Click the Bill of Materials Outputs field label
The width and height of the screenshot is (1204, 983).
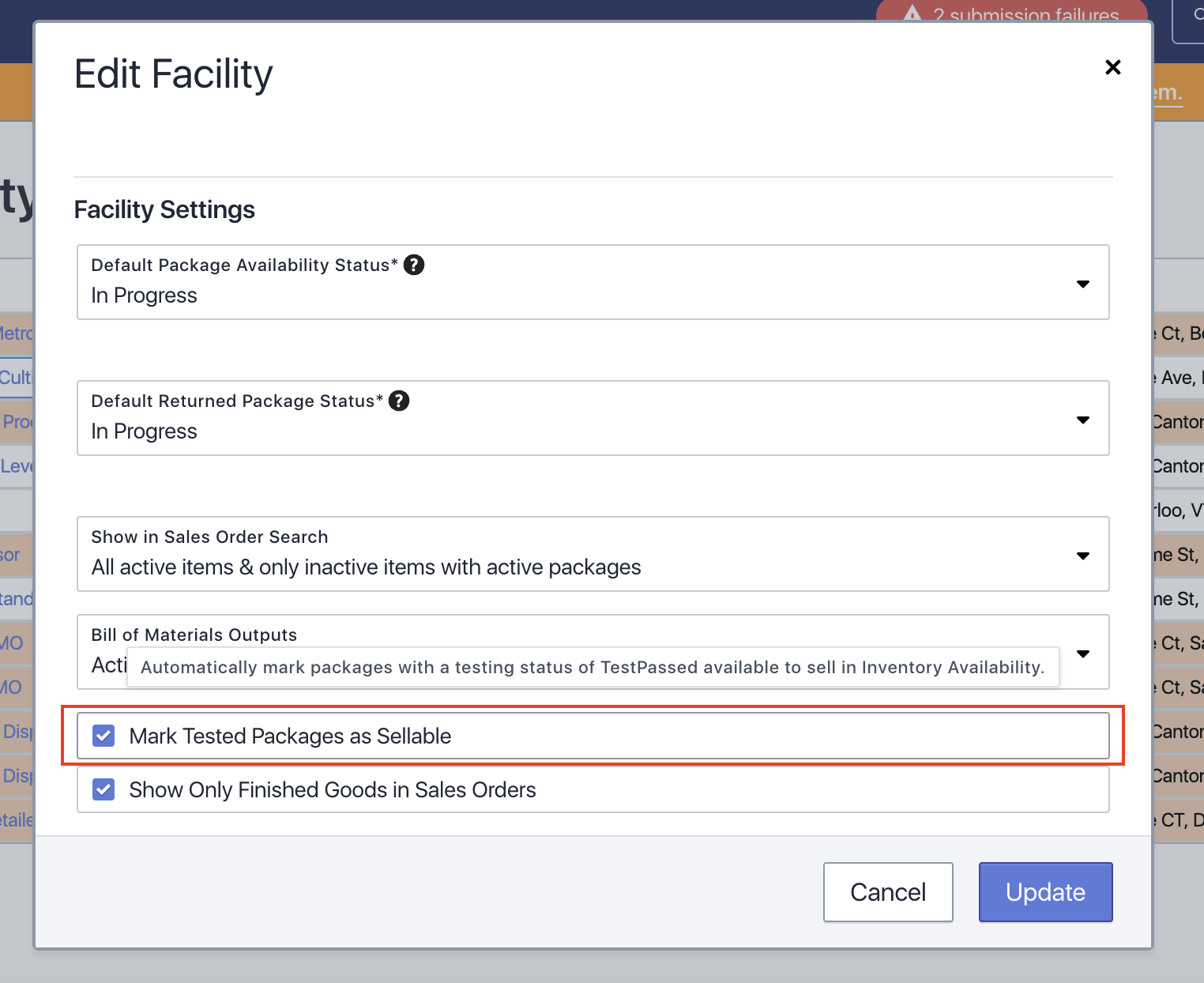point(194,635)
